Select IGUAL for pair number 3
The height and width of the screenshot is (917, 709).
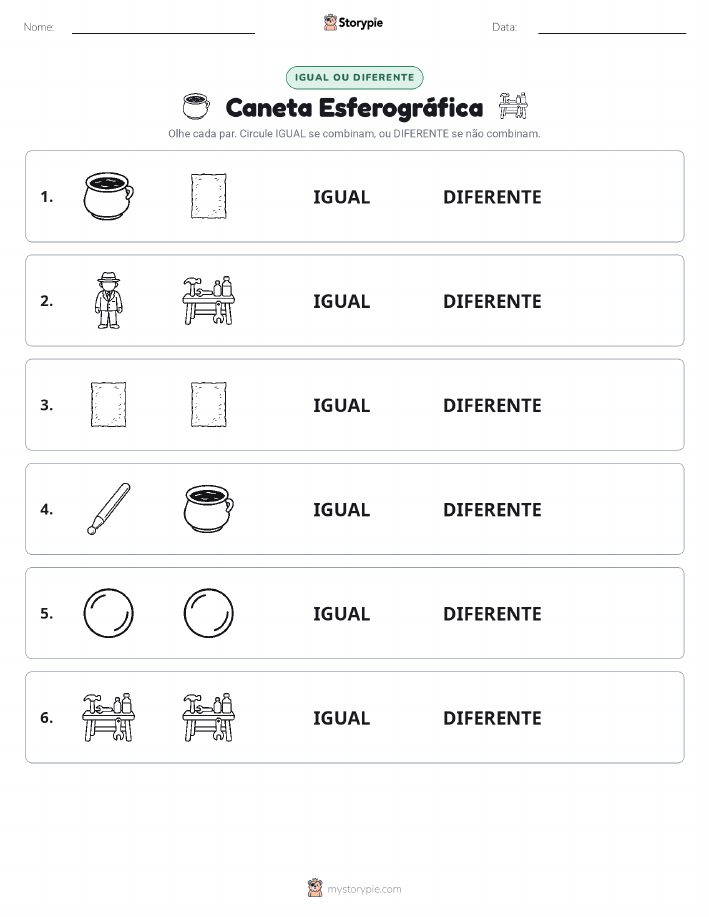[x=342, y=405]
